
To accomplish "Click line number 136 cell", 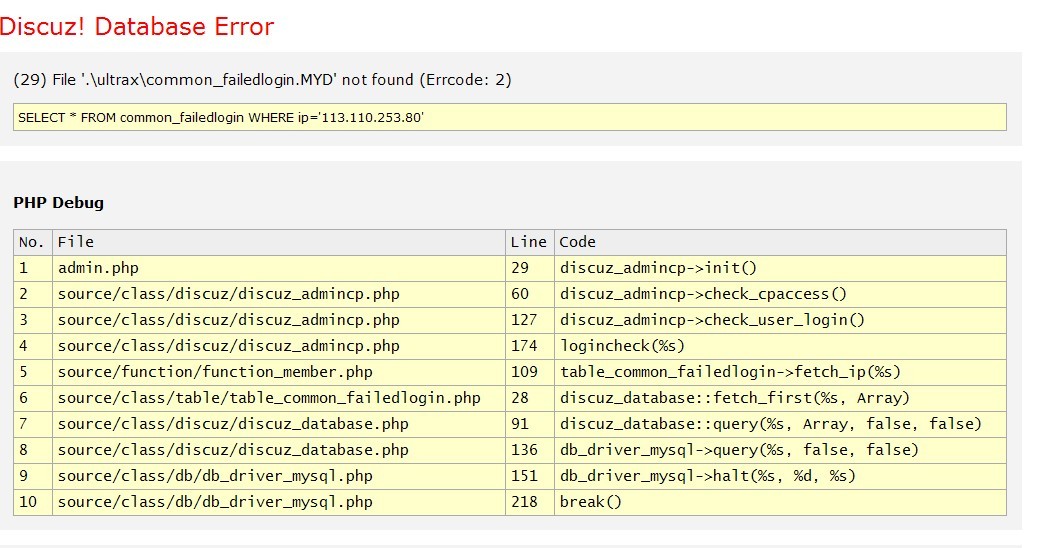I will (530, 451).
